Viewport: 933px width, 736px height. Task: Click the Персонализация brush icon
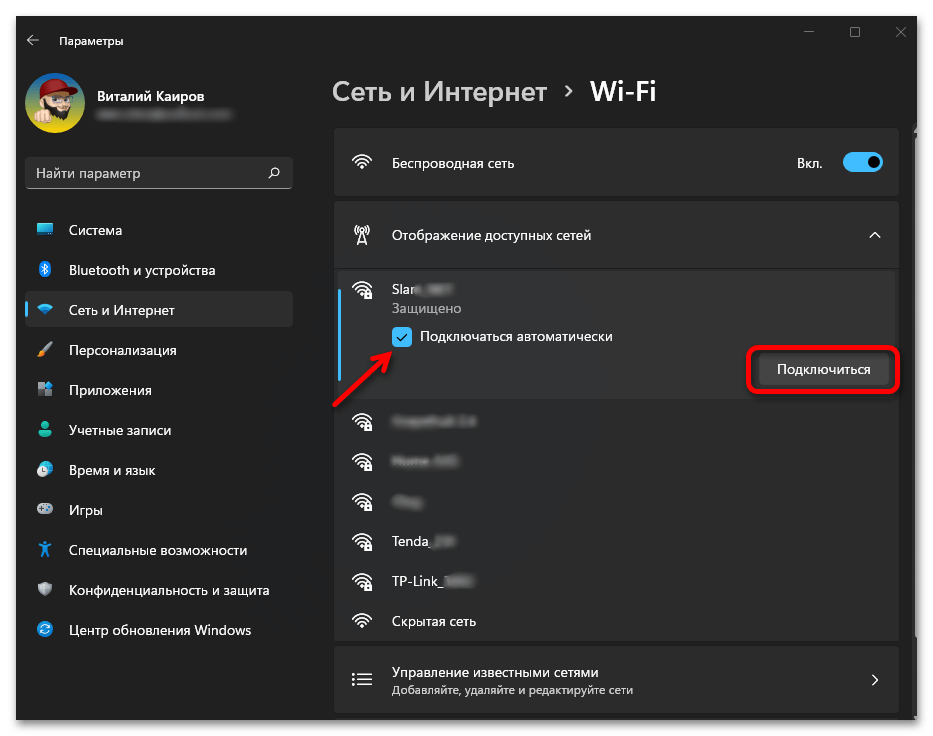pyautogui.click(x=45, y=349)
